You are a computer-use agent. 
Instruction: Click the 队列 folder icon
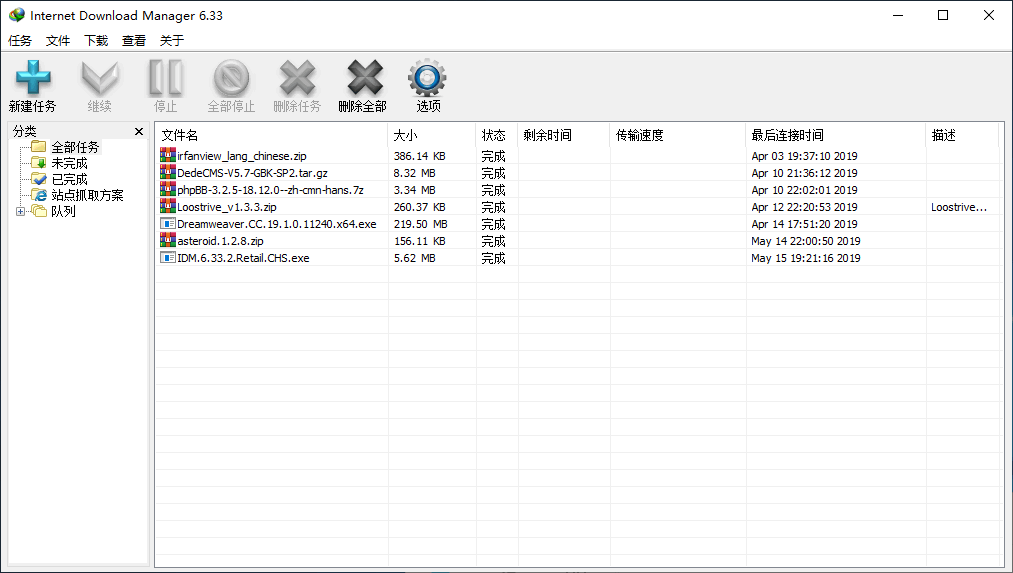39,211
